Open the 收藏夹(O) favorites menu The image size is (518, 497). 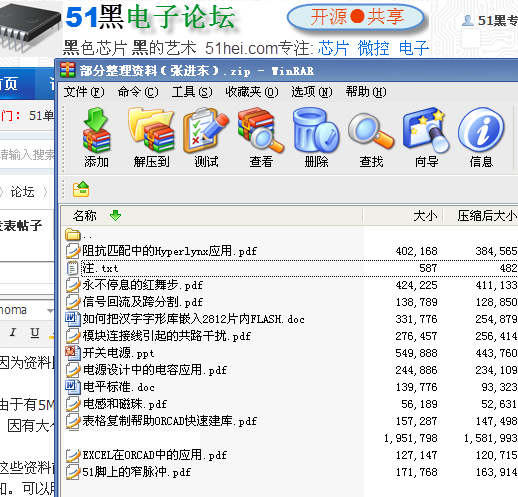pyautogui.click(x=252, y=92)
